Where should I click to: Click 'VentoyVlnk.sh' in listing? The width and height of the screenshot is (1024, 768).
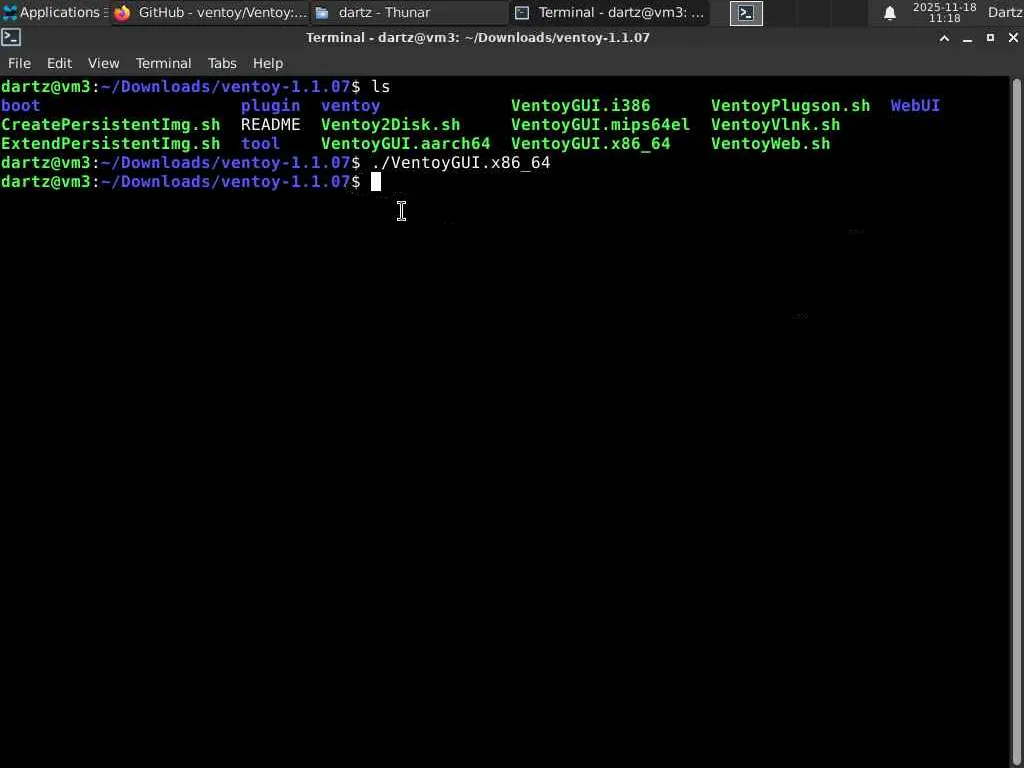(775, 125)
